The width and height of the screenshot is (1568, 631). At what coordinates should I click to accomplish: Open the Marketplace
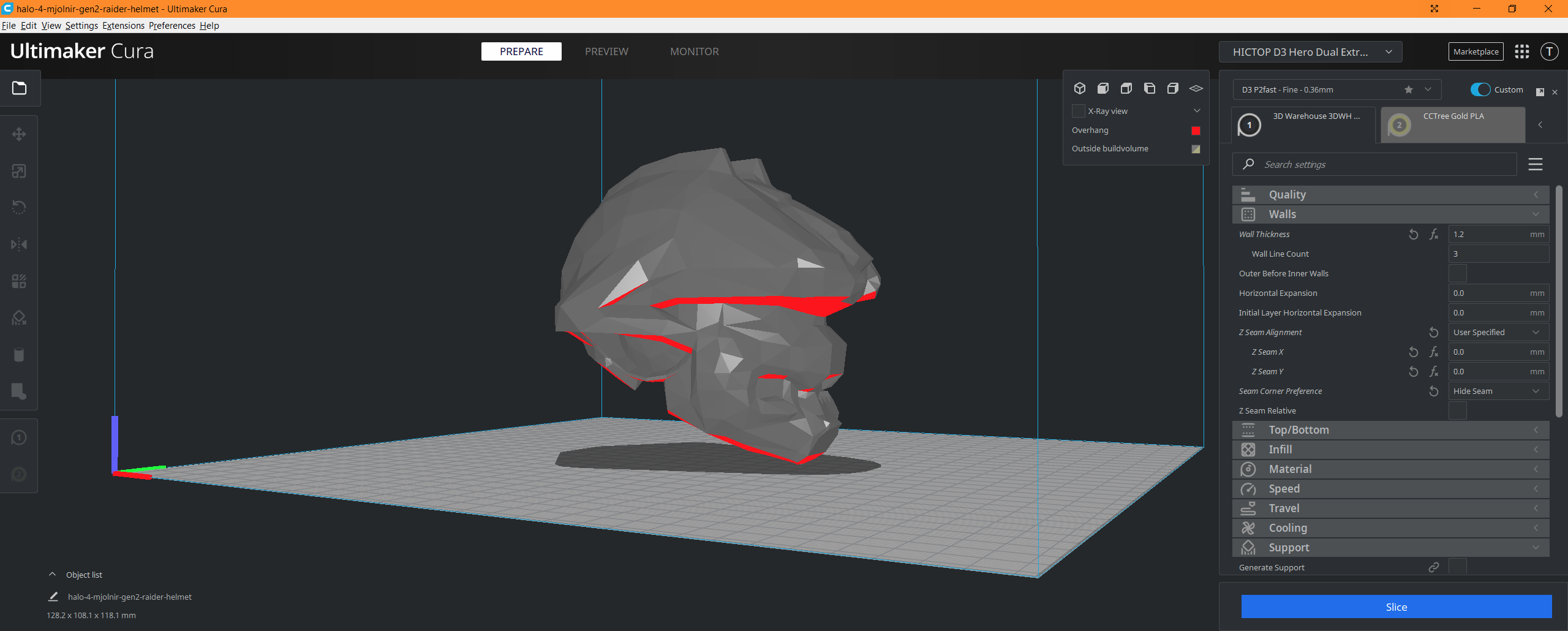(x=1476, y=52)
